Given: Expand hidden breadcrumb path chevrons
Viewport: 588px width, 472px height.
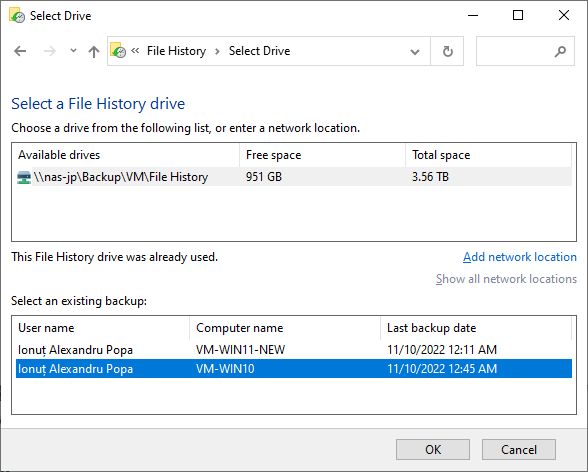Looking at the screenshot, I should [x=135, y=51].
